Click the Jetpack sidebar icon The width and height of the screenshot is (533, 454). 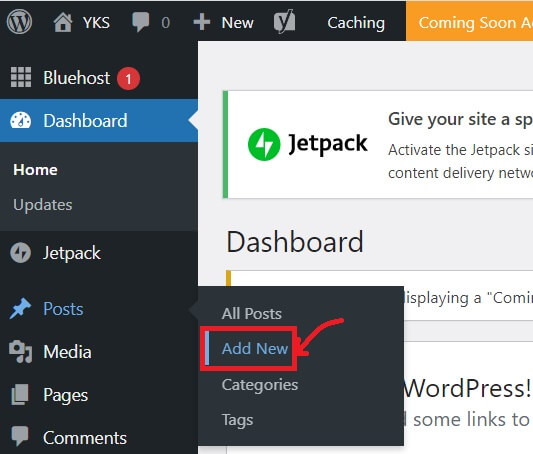pos(20,252)
